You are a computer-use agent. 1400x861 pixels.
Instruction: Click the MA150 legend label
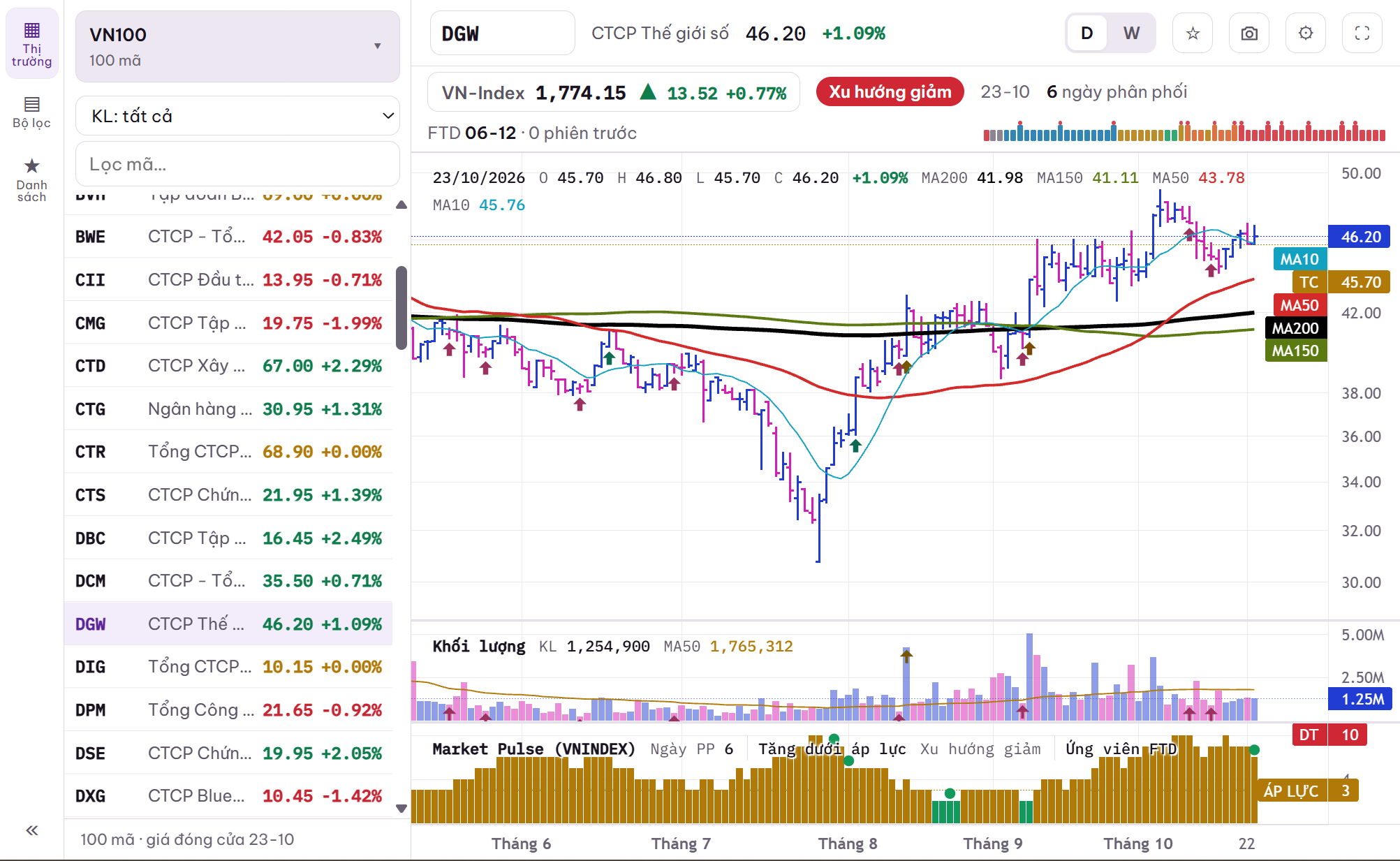(x=1295, y=351)
